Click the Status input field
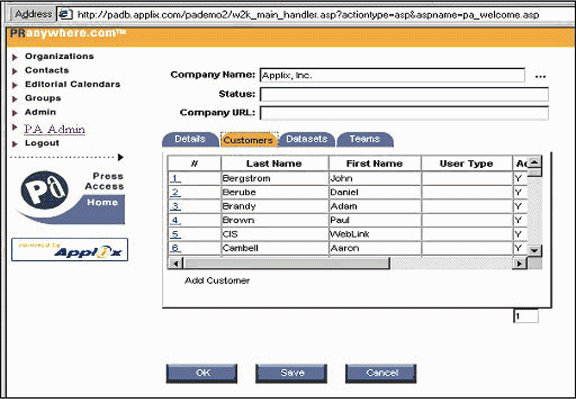 tap(404, 94)
